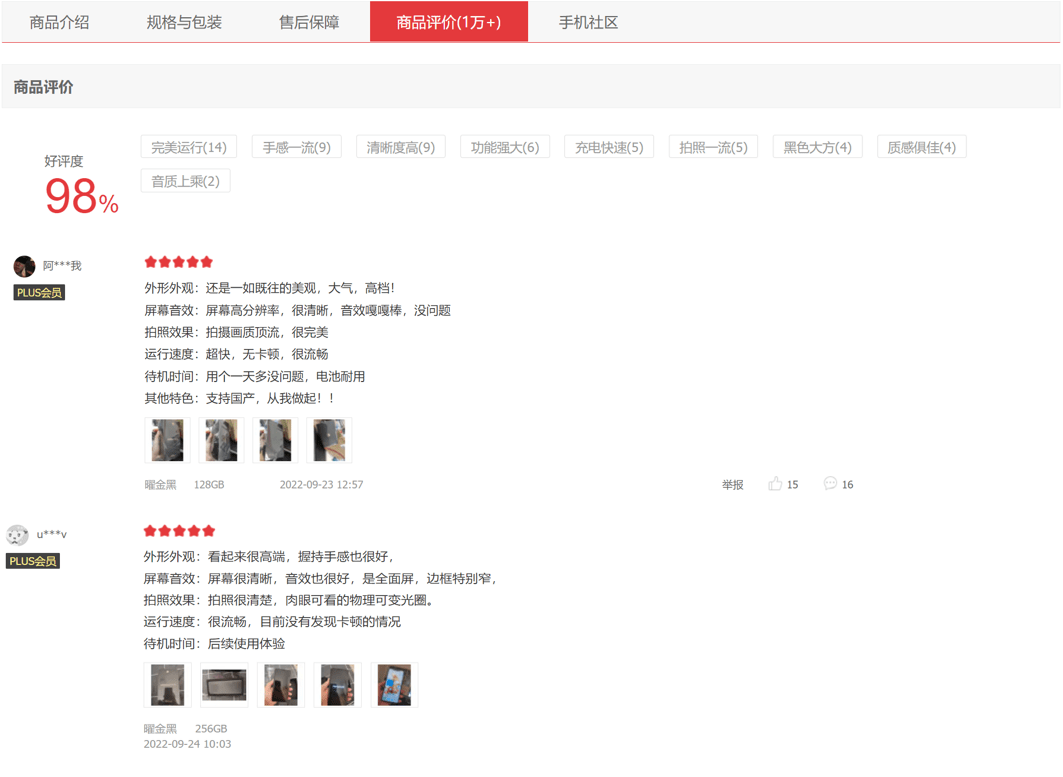The width and height of the screenshot is (1063, 777).
Task: Click 商品评价 section heading
Action: 43,87
